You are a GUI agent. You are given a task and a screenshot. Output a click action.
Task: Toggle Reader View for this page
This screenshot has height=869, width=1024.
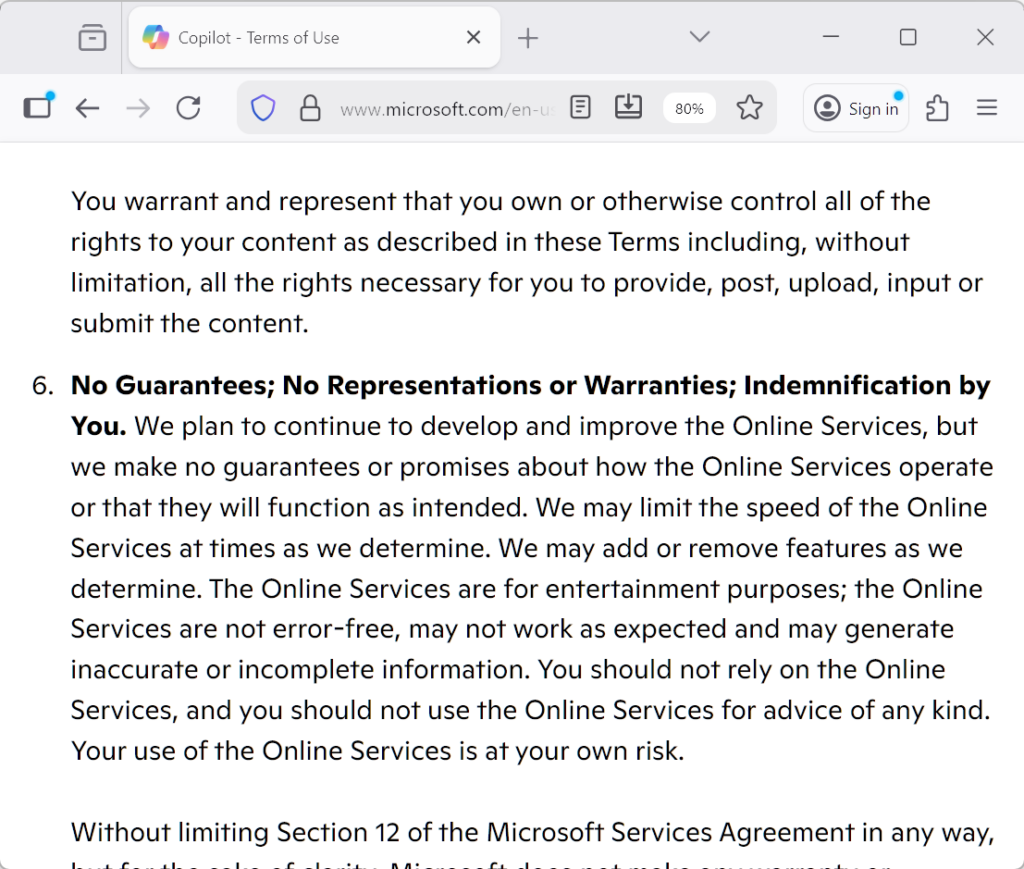pos(580,108)
